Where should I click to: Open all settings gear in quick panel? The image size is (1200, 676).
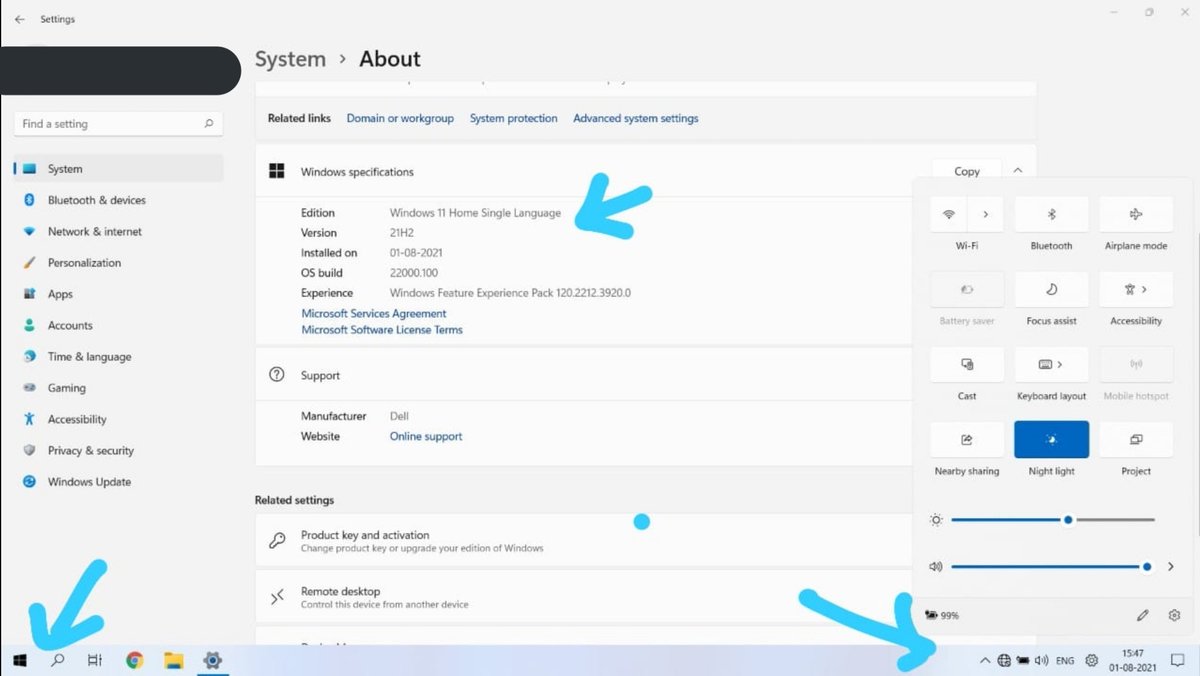1175,615
